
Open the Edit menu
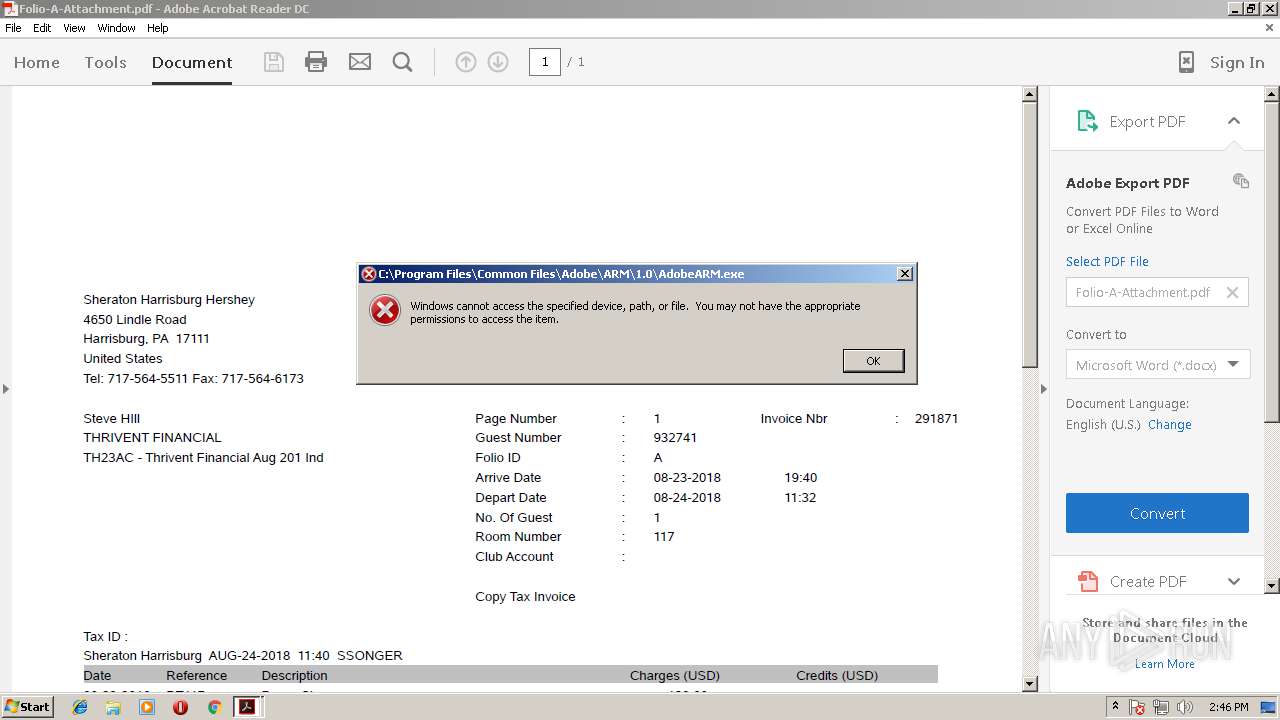point(42,28)
